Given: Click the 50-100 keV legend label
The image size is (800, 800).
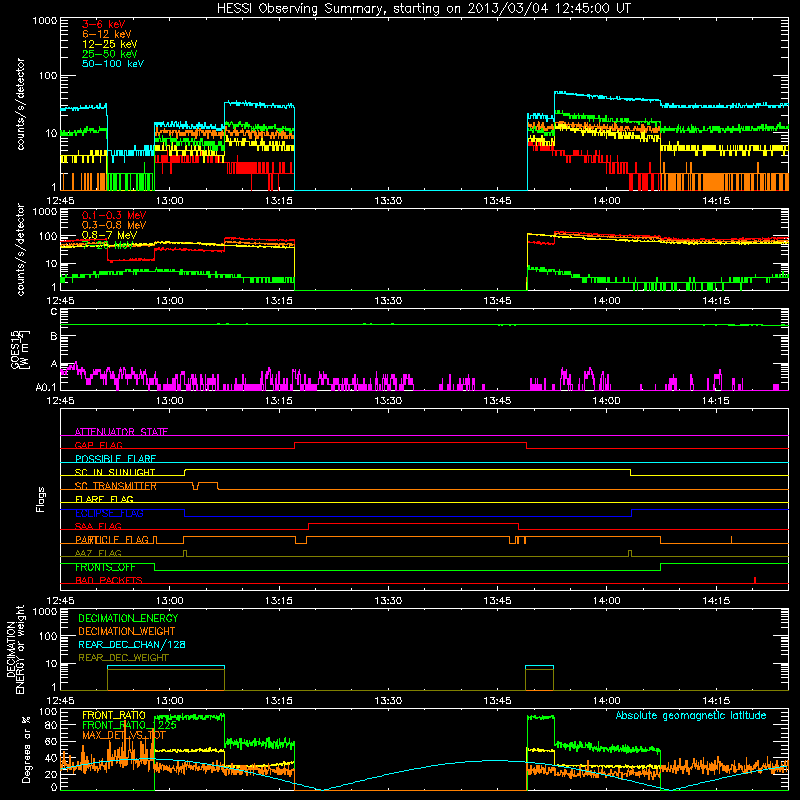Looking at the screenshot, I should (x=113, y=64).
